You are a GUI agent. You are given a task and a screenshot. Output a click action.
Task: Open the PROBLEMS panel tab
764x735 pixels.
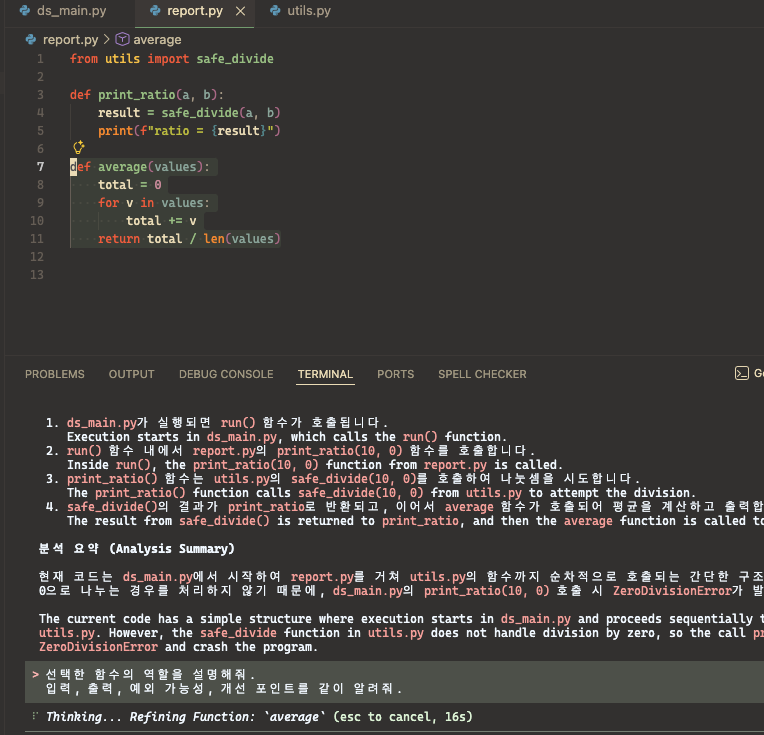[55, 374]
